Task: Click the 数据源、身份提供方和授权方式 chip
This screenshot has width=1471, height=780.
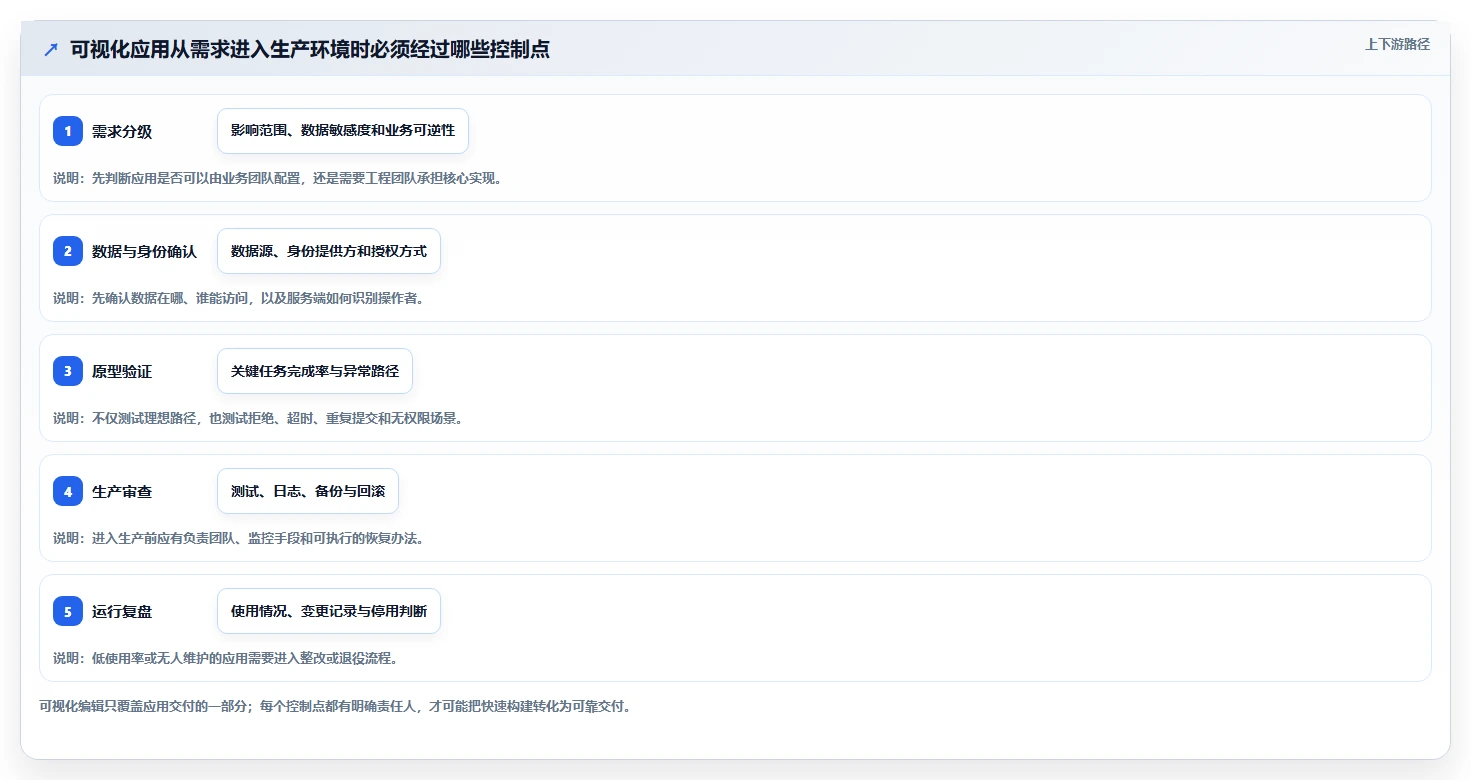Action: click(x=329, y=251)
